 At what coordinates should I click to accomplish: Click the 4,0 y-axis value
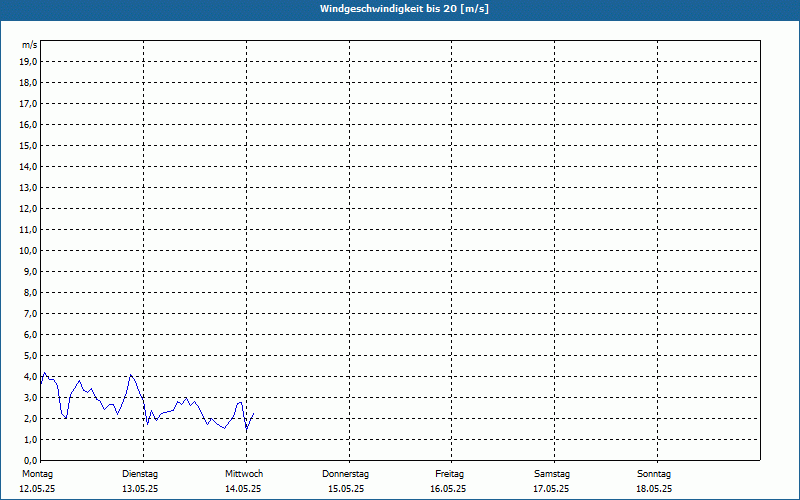(x=30, y=377)
